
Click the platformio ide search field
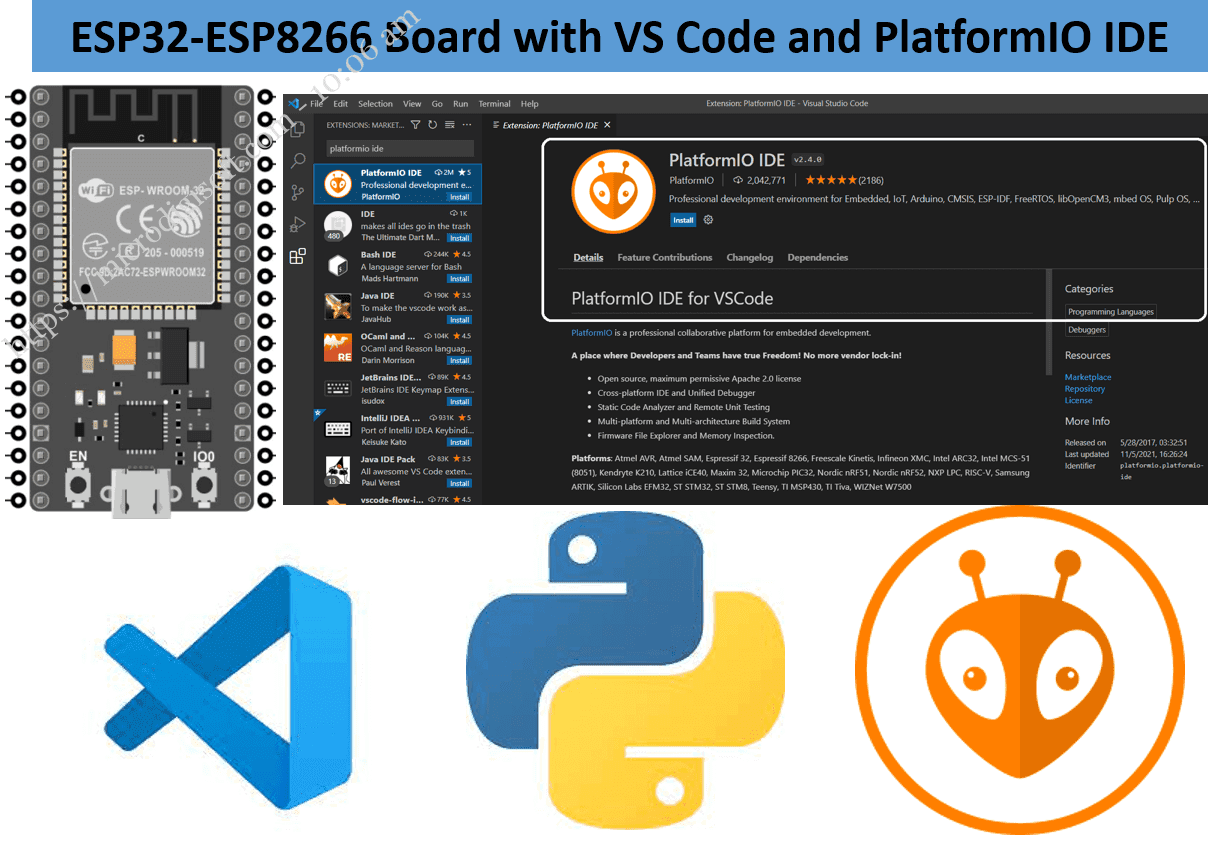[x=398, y=147]
